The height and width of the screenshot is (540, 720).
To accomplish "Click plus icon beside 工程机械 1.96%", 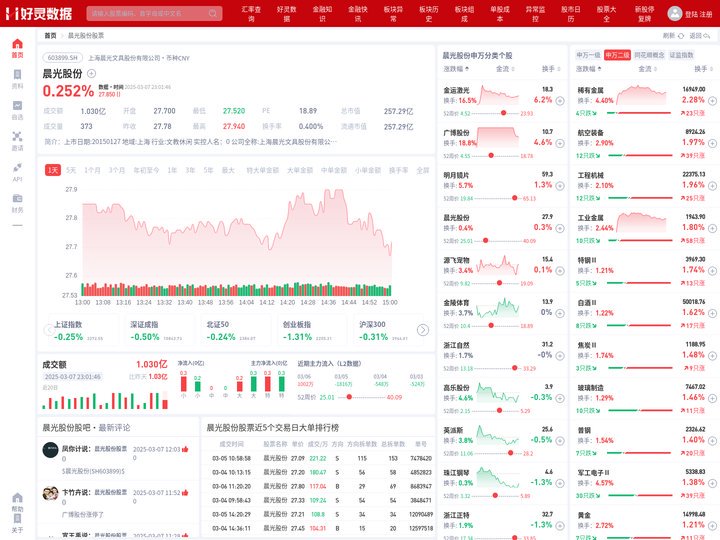I will coord(712,186).
